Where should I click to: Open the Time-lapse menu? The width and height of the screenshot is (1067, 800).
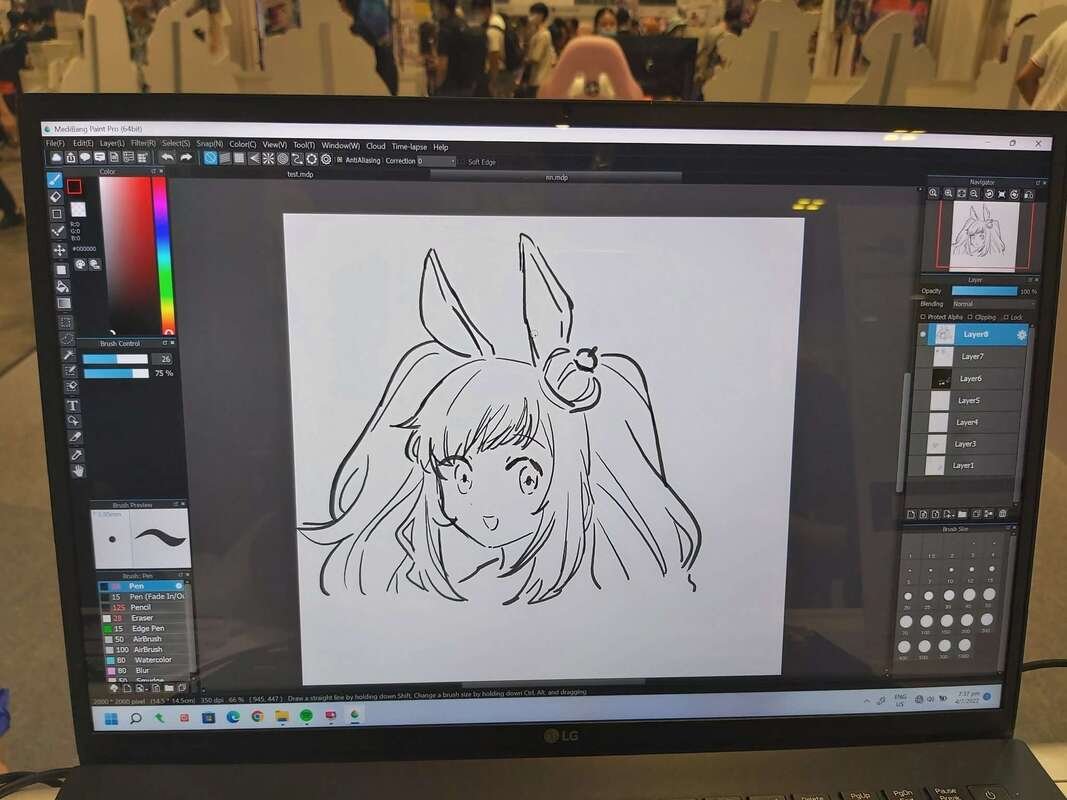[409, 146]
